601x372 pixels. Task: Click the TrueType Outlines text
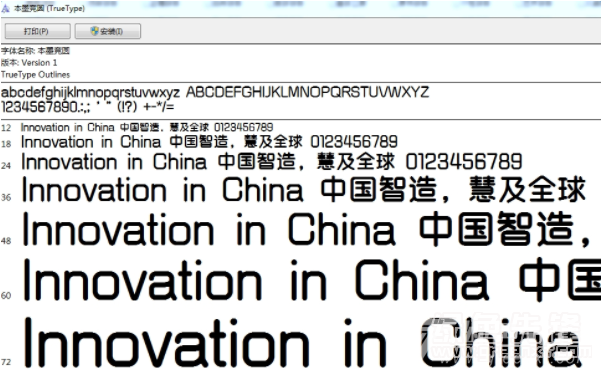click(x=36, y=74)
